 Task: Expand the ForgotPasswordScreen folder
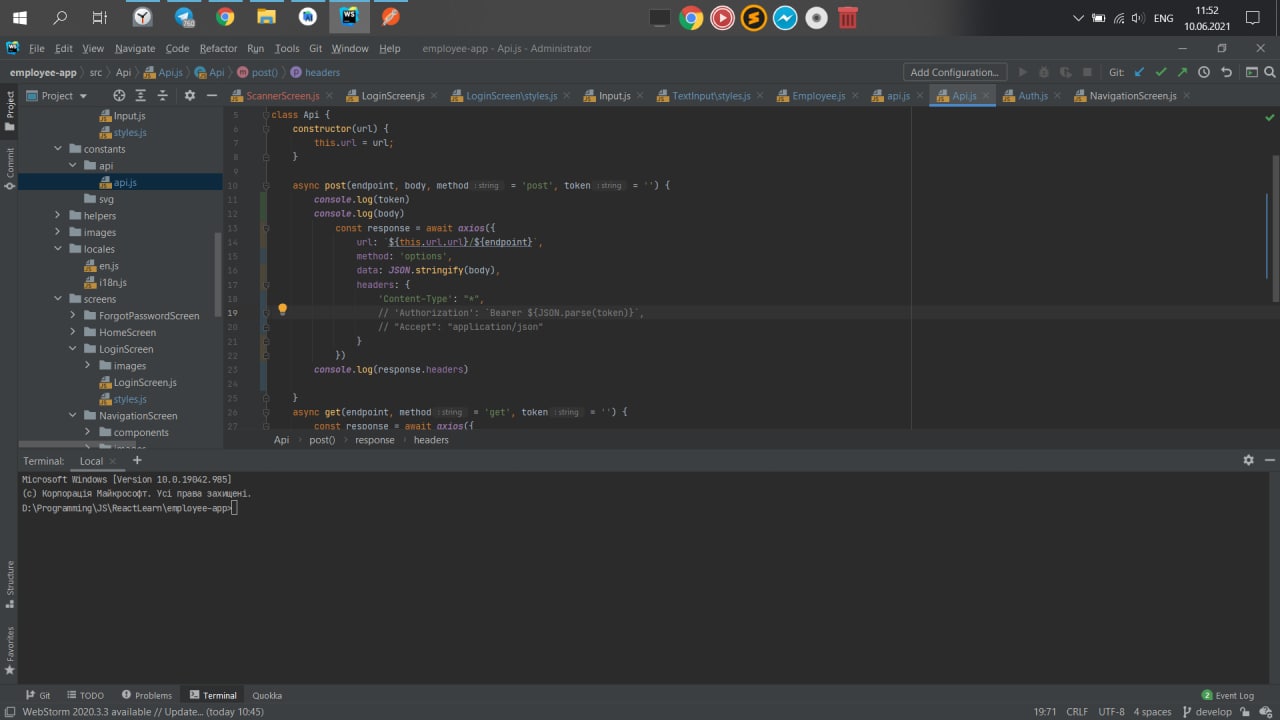73,316
